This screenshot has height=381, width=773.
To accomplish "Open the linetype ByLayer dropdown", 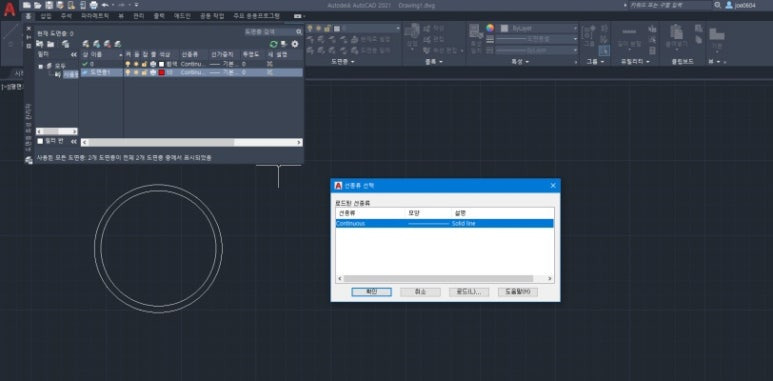I will coord(575,50).
